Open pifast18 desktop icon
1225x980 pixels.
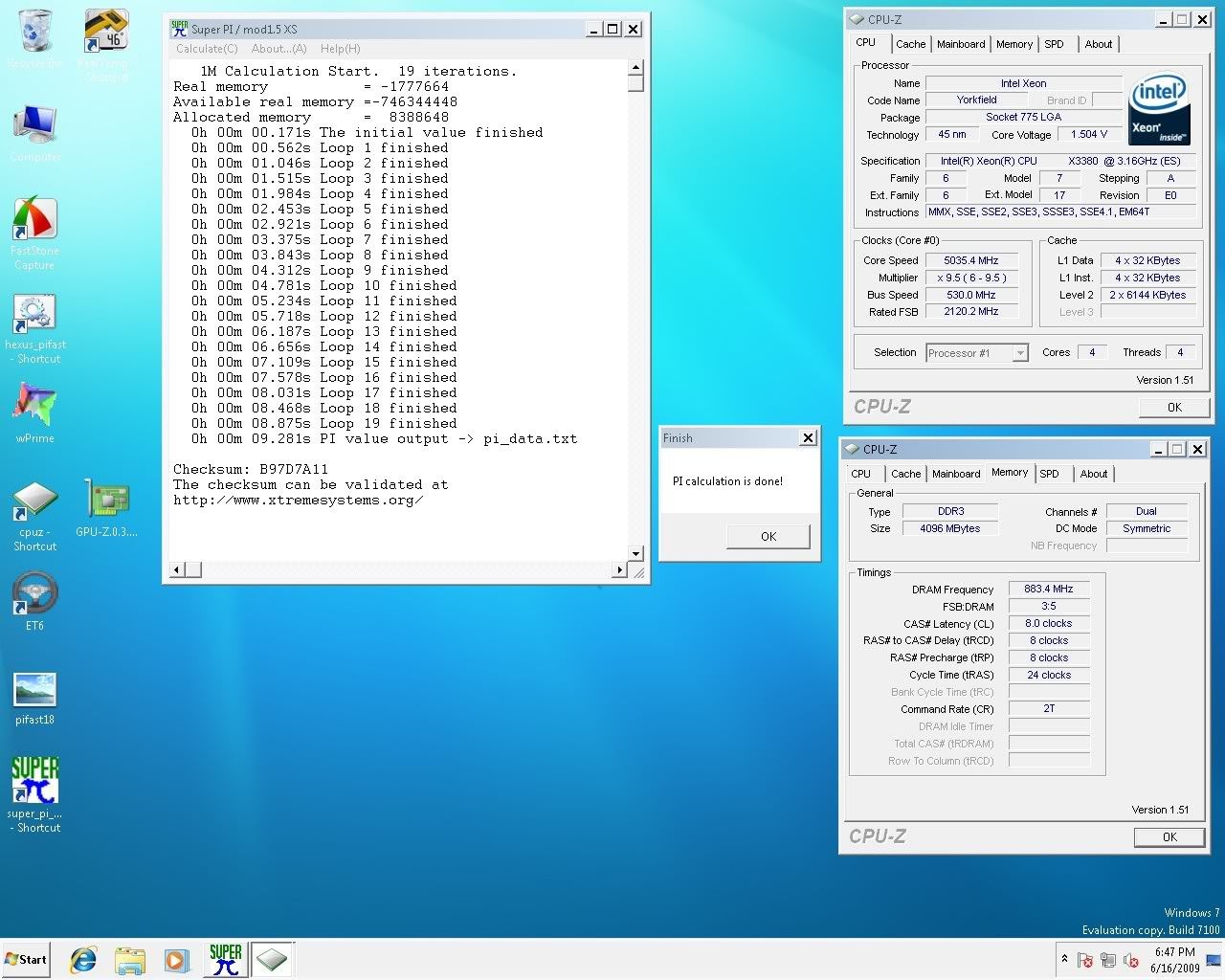pos(35,698)
